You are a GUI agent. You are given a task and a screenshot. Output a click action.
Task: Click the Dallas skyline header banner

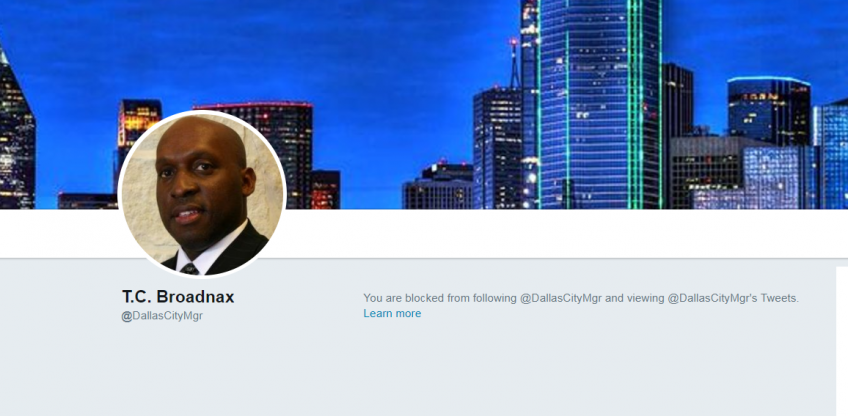424,104
